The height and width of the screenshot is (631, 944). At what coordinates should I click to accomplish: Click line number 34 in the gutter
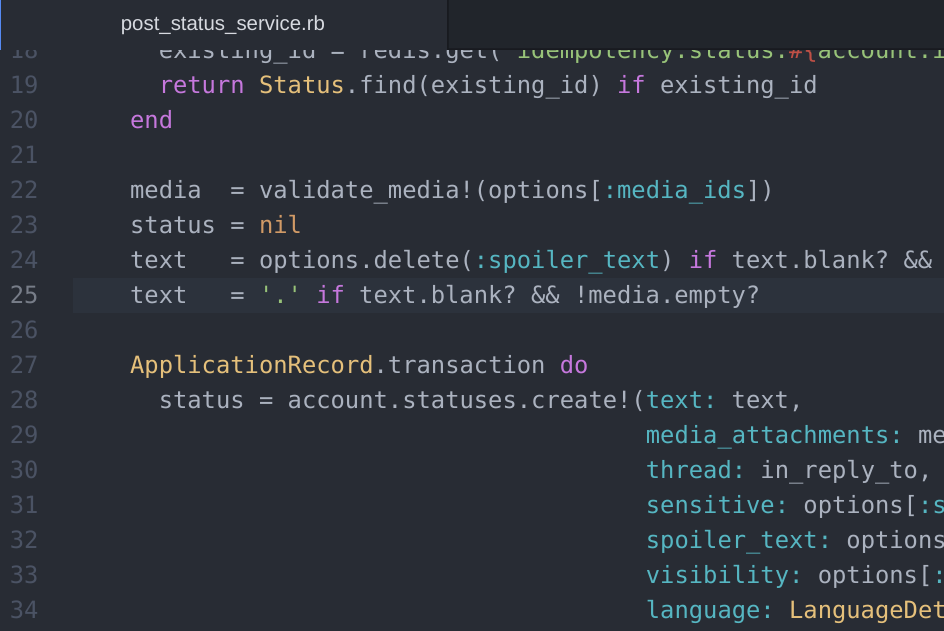(x=24, y=610)
